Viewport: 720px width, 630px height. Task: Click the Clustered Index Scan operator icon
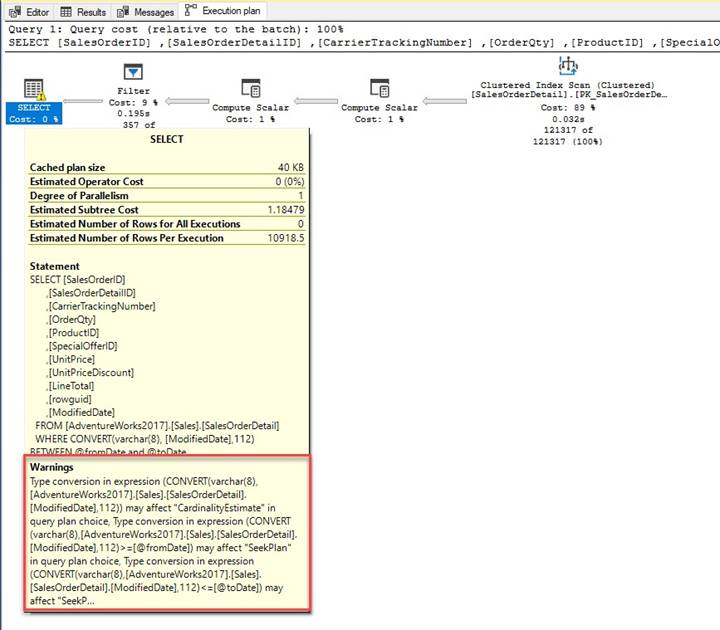click(x=568, y=66)
